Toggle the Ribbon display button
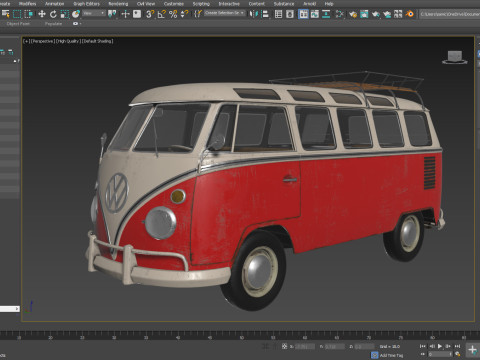 pos(303,14)
